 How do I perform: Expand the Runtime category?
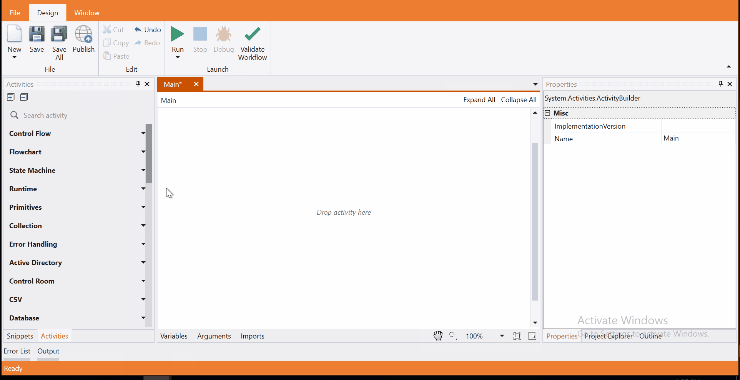[143, 189]
